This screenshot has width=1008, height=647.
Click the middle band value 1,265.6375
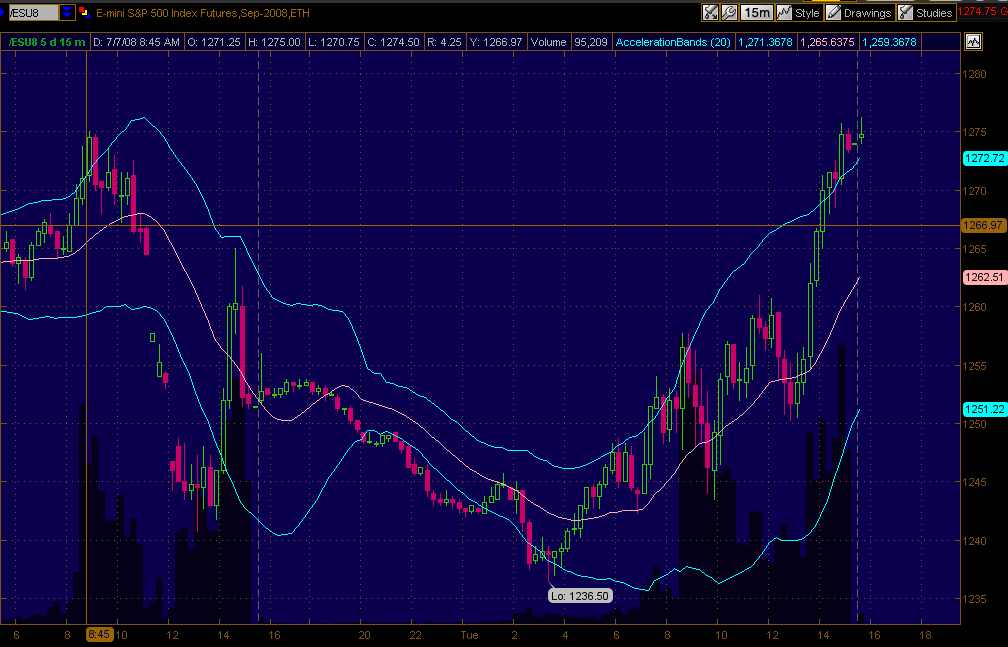coord(827,42)
